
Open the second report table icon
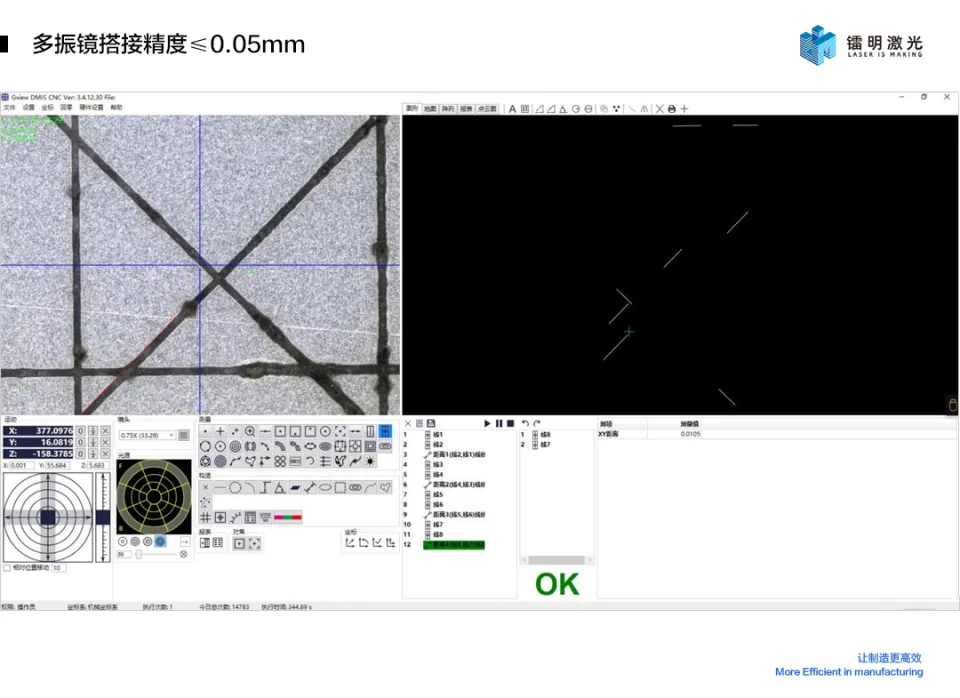pyautogui.click(x=217, y=542)
